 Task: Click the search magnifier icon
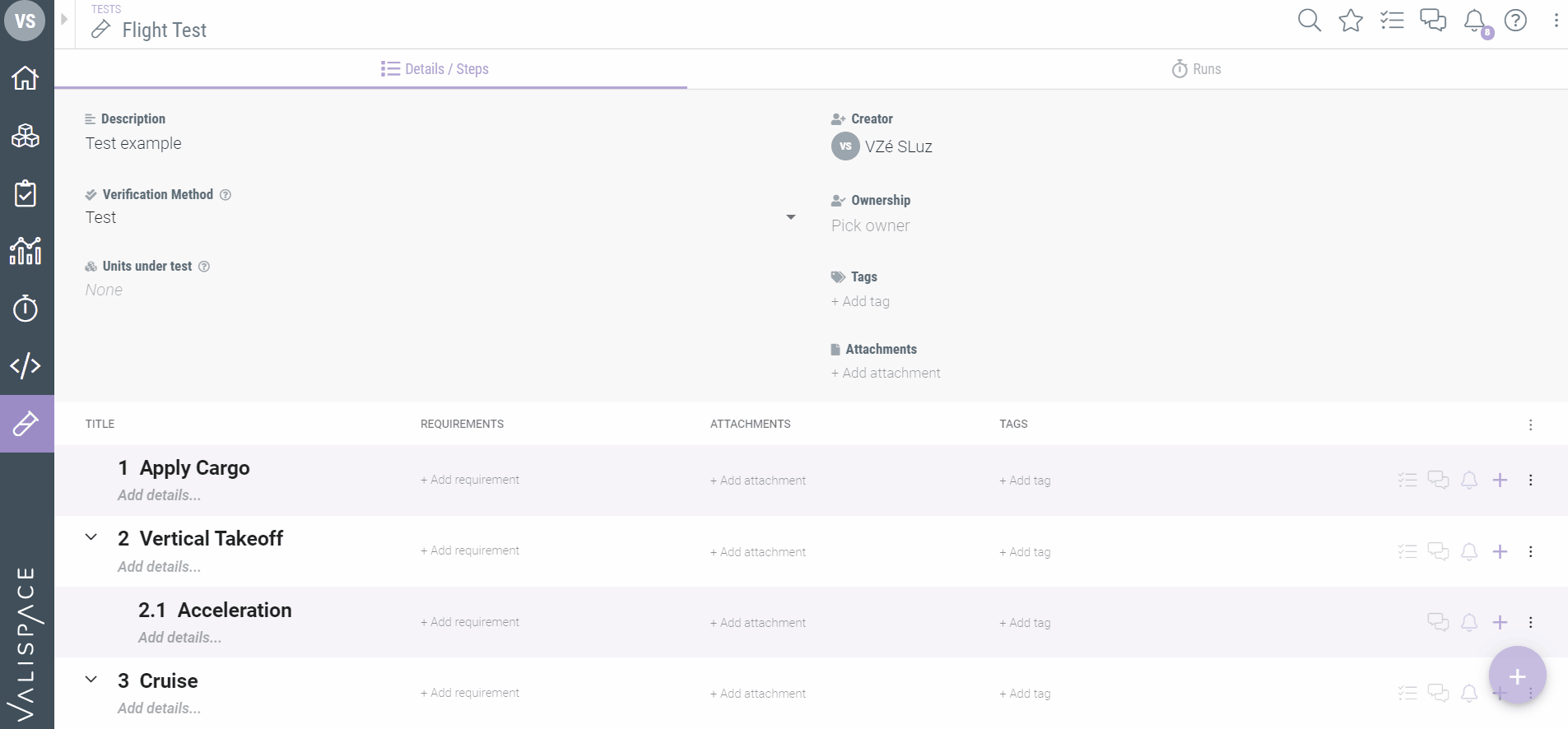click(1309, 21)
